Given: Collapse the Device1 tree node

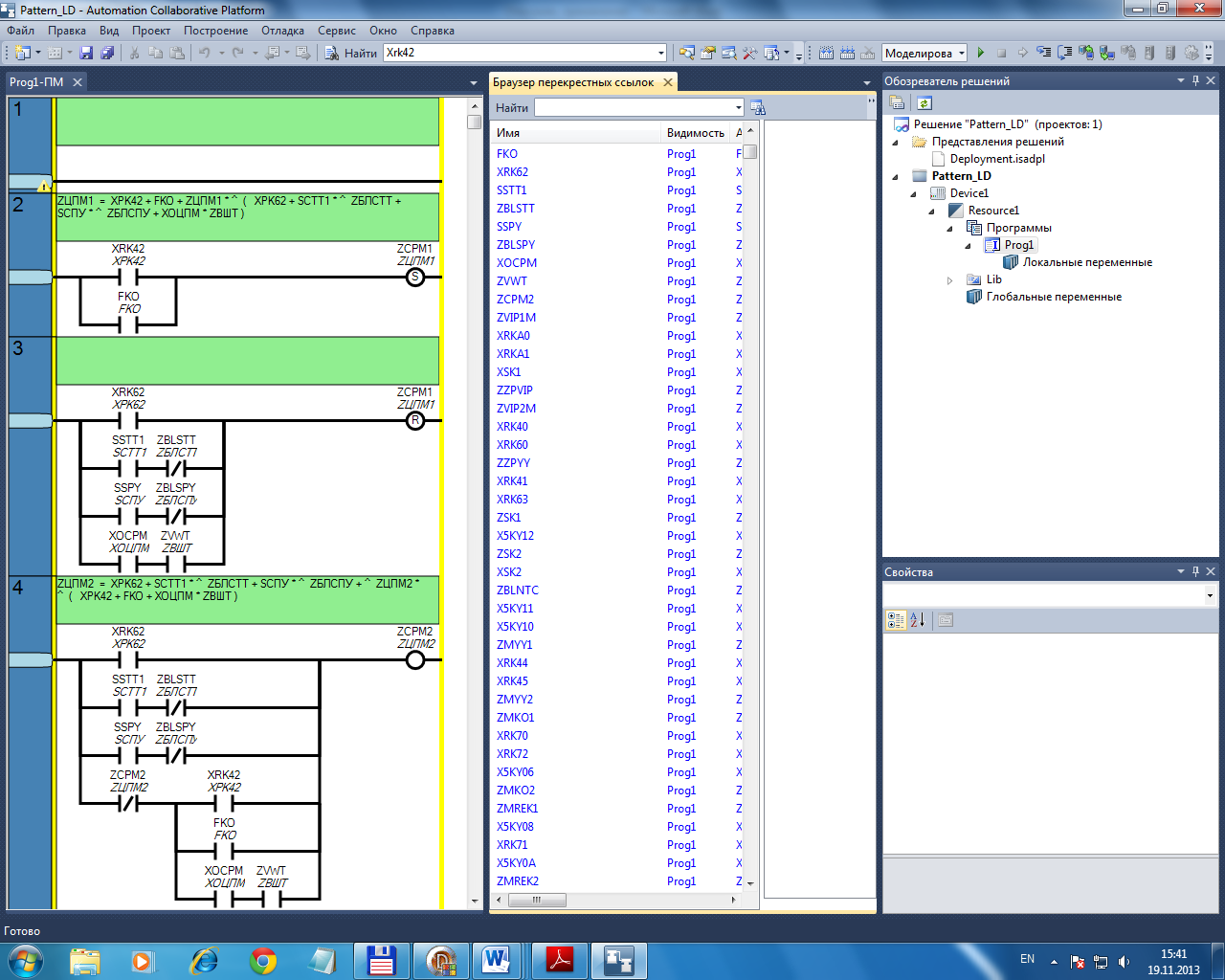Looking at the screenshot, I should [913, 193].
